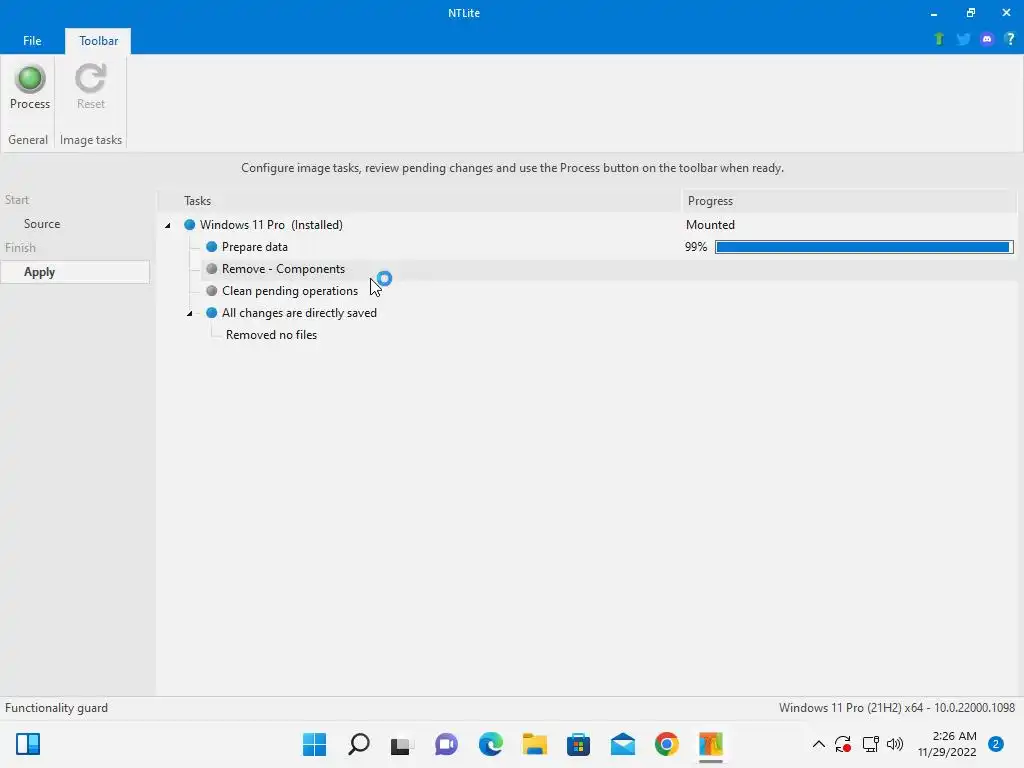Open taskbar Search

tap(359, 744)
